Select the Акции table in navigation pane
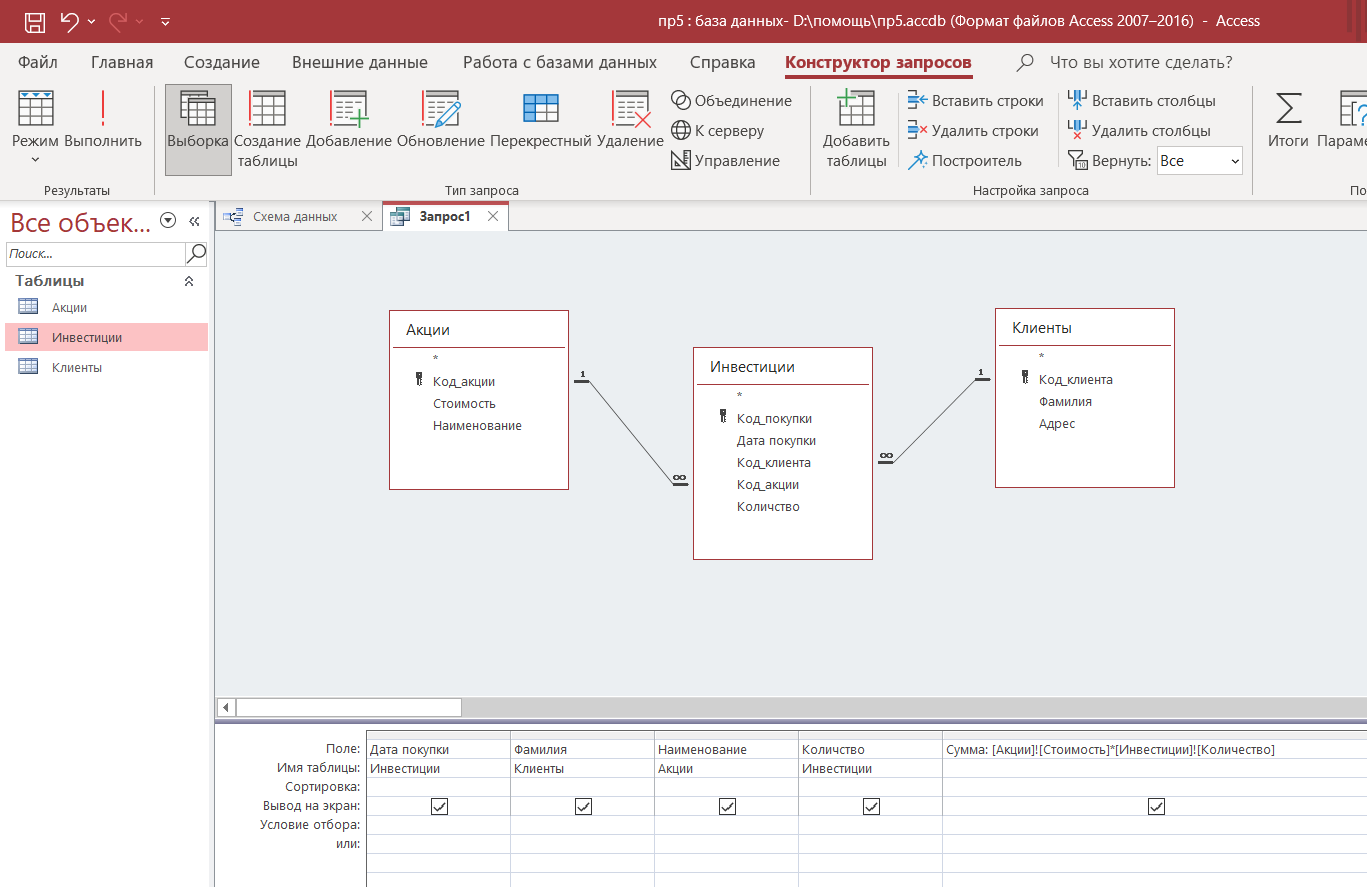Image resolution: width=1367 pixels, height=887 pixels. (x=107, y=308)
